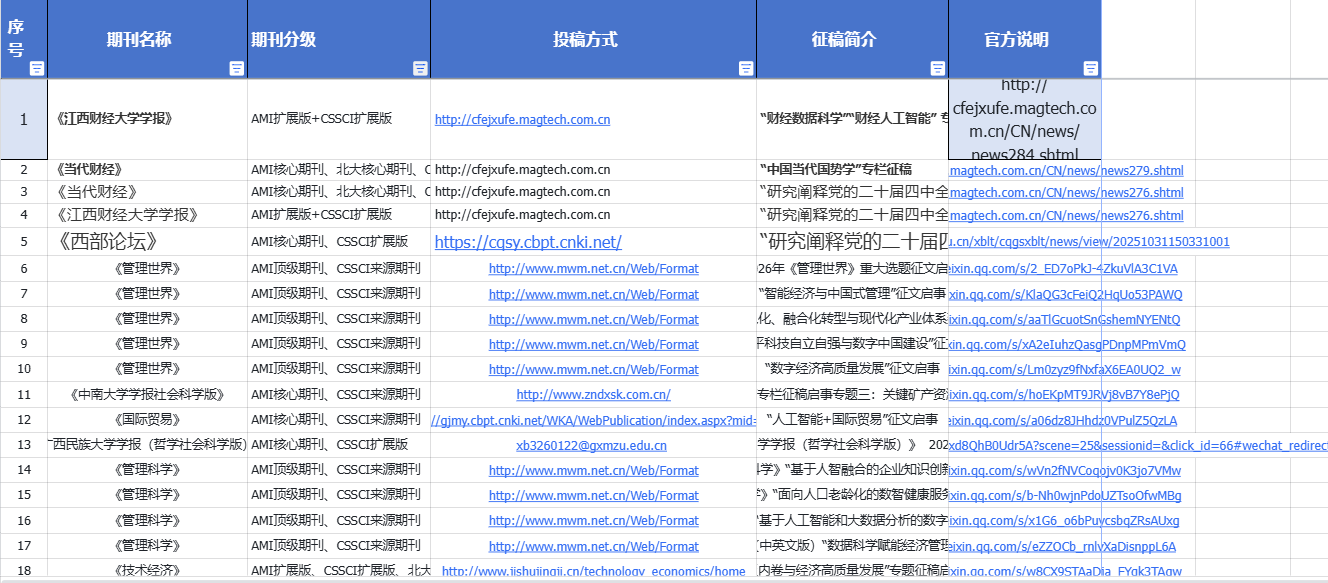Click filter icon in 官方说明 header
The height and width of the screenshot is (583, 1328).
[1091, 68]
